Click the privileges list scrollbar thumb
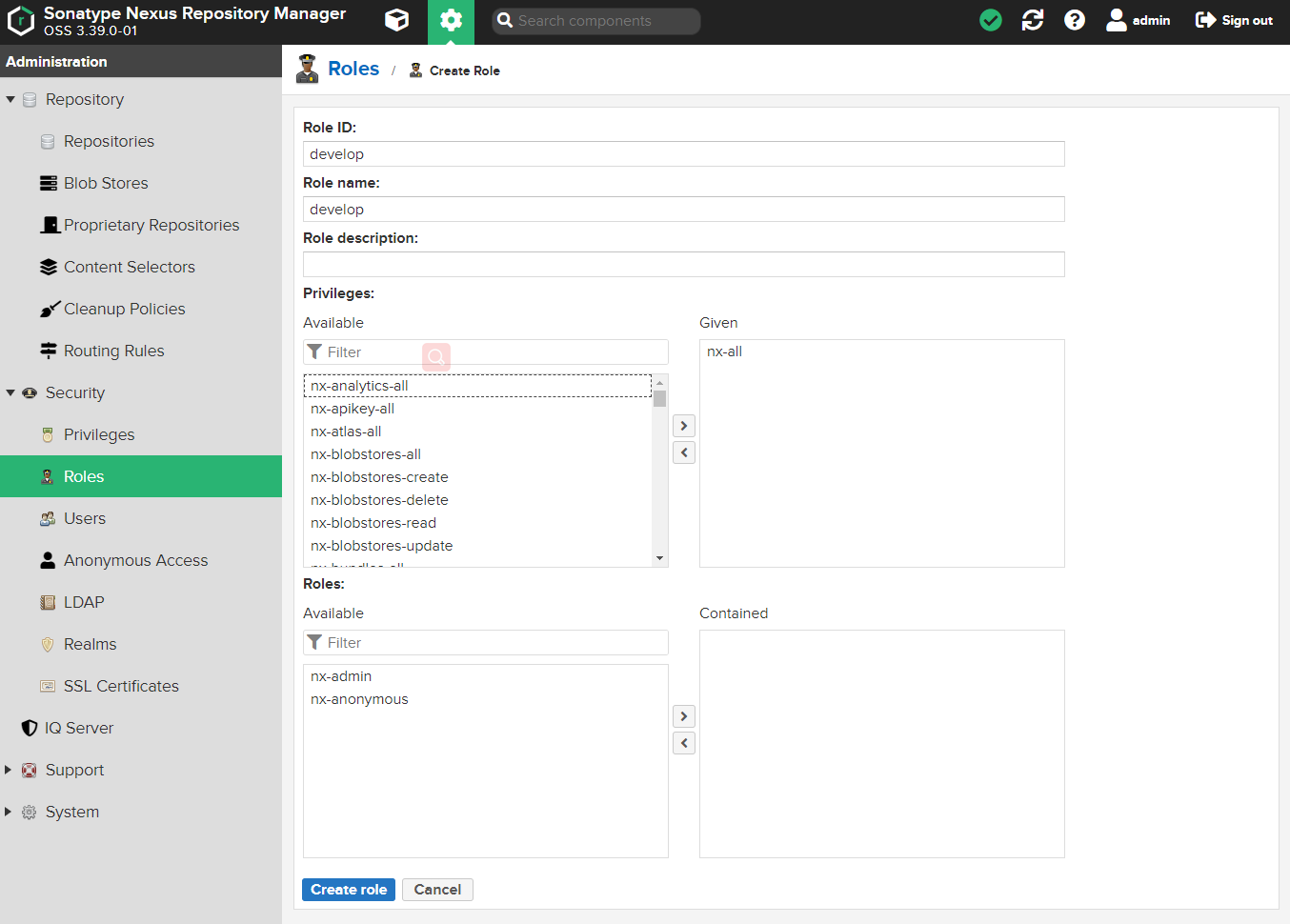The image size is (1290, 924). pos(659,398)
